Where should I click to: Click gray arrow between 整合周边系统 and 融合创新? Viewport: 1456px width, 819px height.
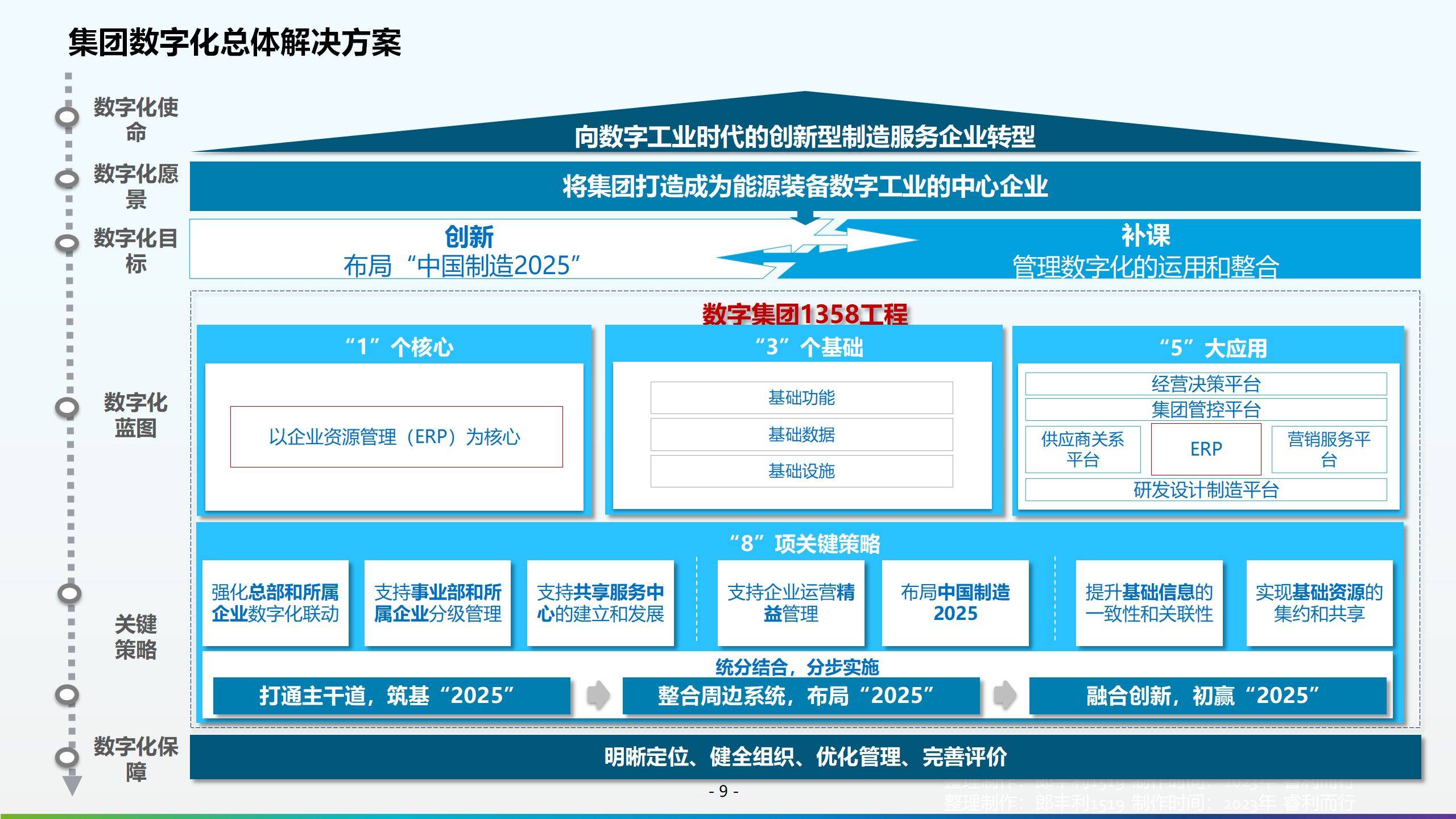point(1005,695)
